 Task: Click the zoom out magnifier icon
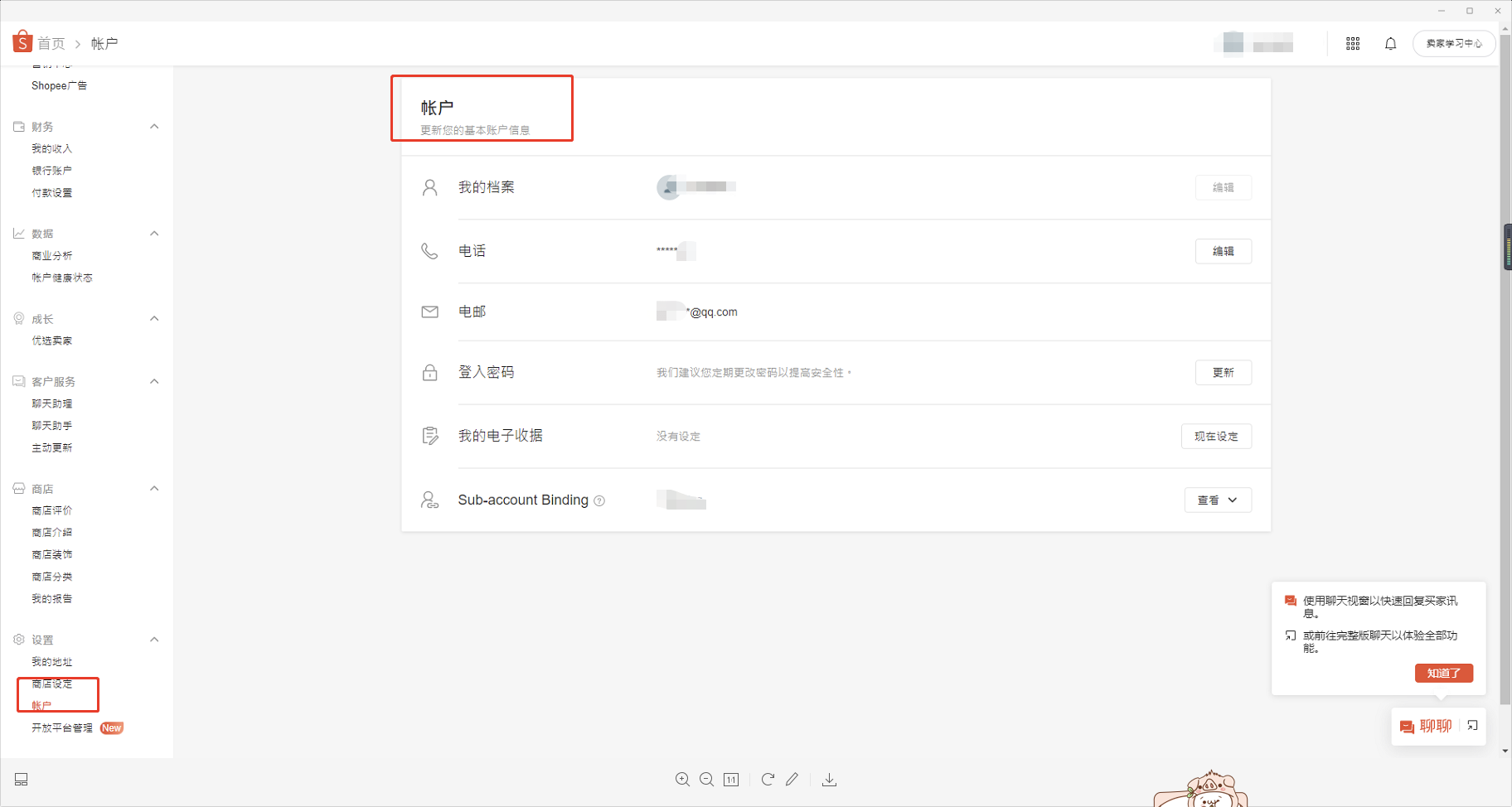(x=707, y=780)
